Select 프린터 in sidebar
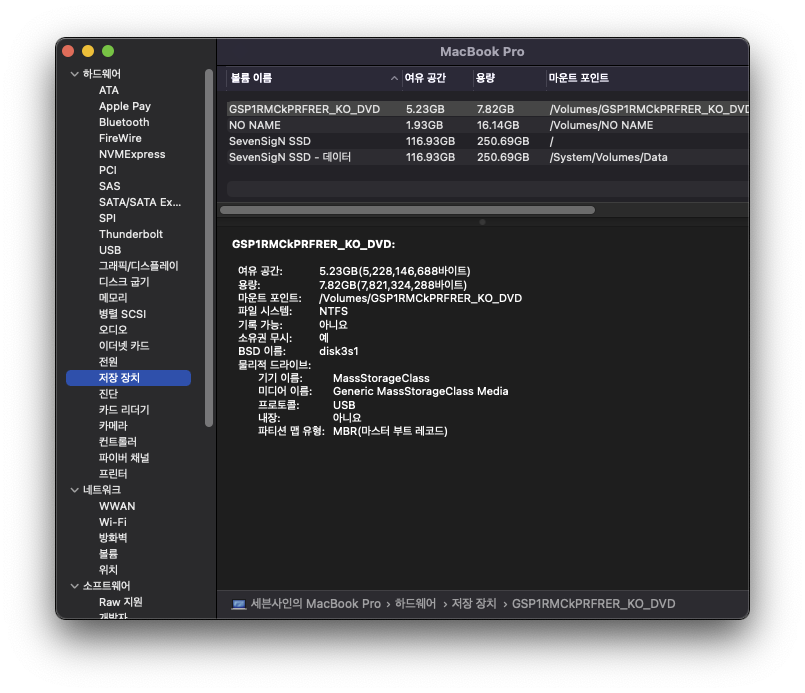This screenshot has height=693, width=805. [x=113, y=474]
